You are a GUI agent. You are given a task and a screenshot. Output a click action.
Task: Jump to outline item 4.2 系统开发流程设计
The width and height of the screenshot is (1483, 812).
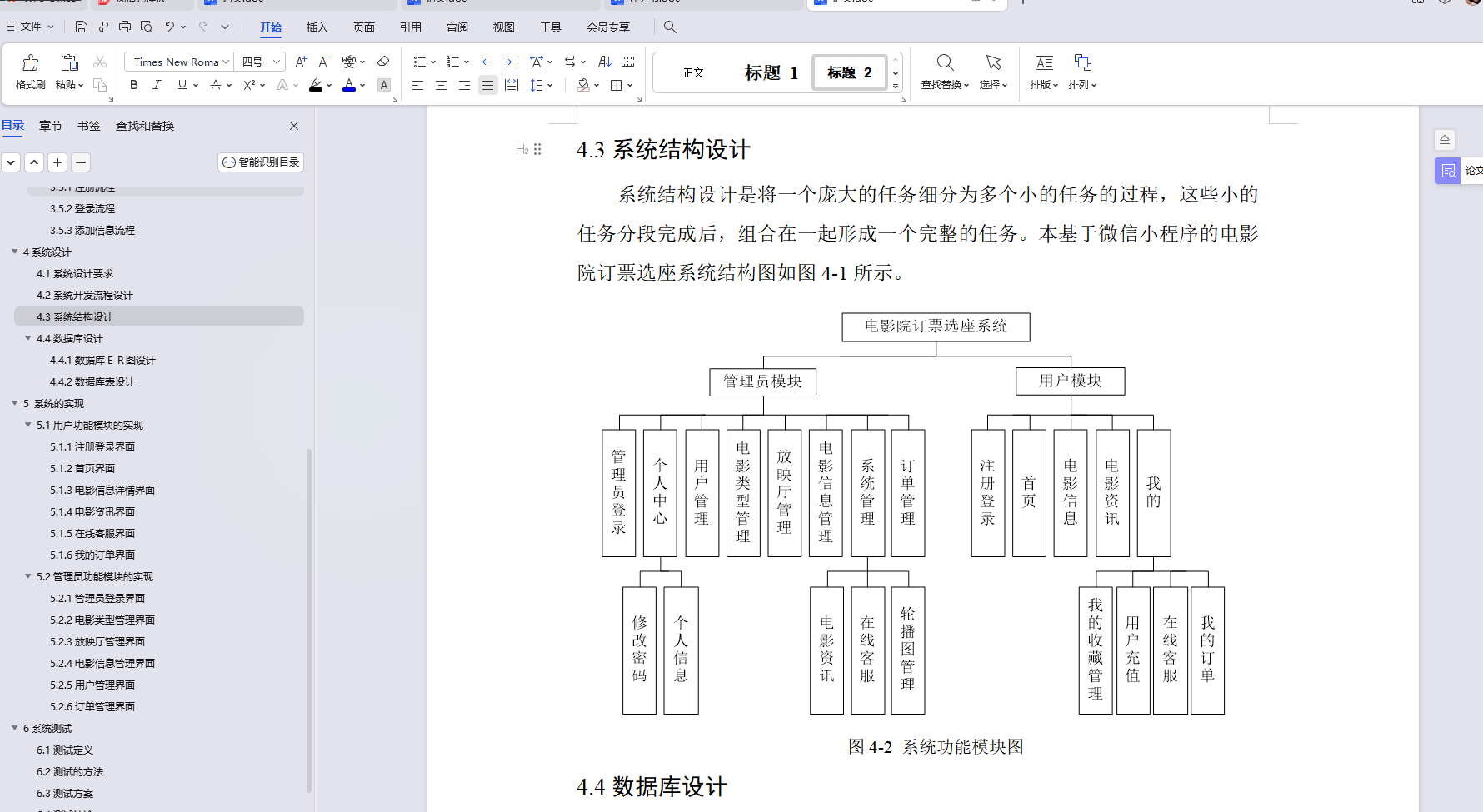(85, 295)
